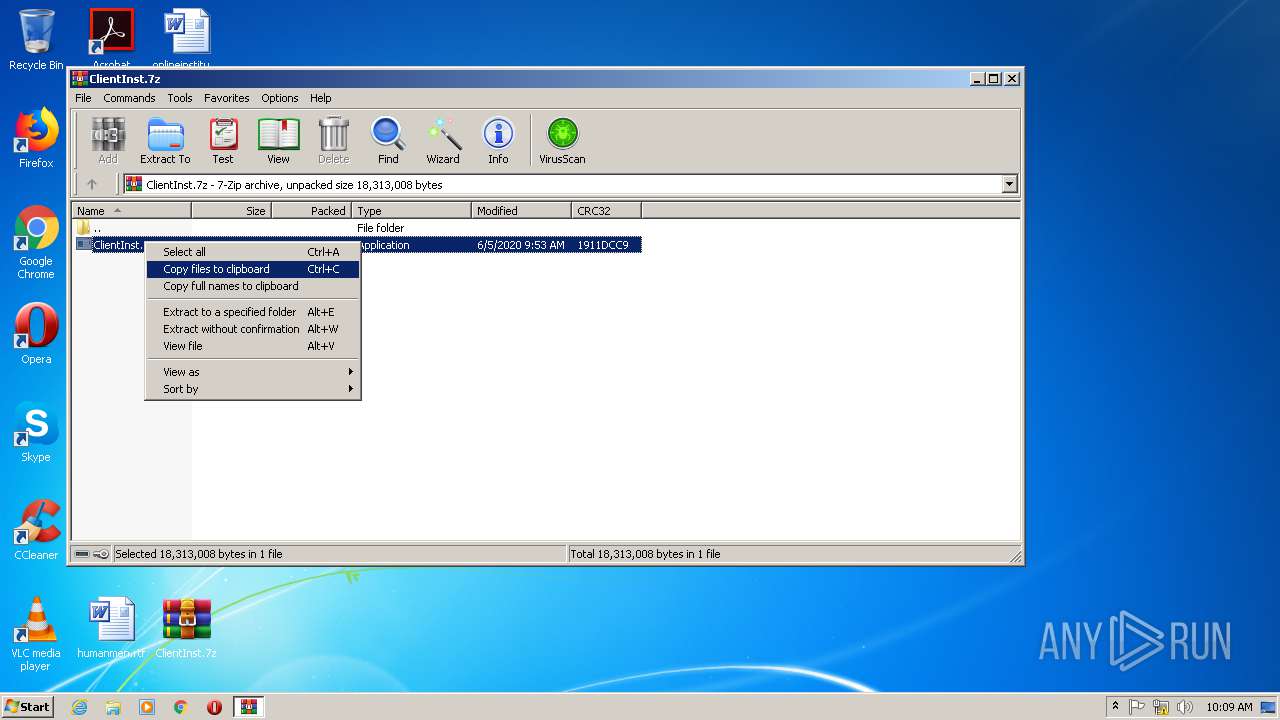Screen dimensions: 1280x720
Task: Click the Start button
Action: point(28,707)
